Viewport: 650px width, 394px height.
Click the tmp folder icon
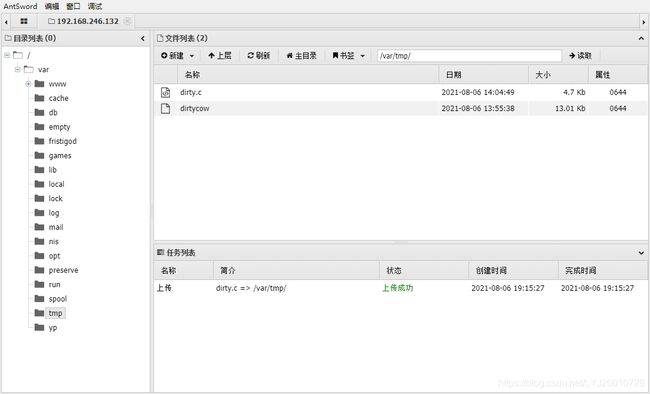click(x=39, y=313)
